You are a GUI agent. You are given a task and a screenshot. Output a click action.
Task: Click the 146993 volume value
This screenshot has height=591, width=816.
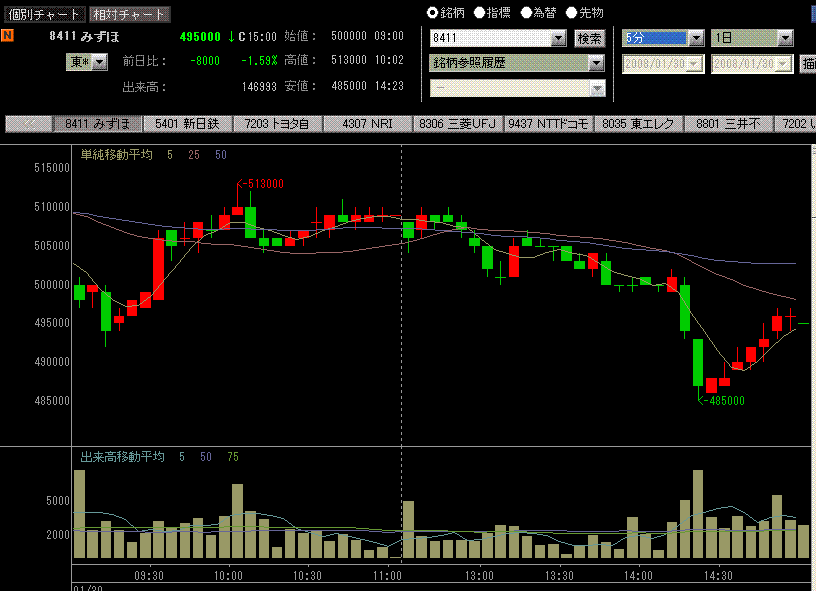pyautogui.click(x=259, y=86)
